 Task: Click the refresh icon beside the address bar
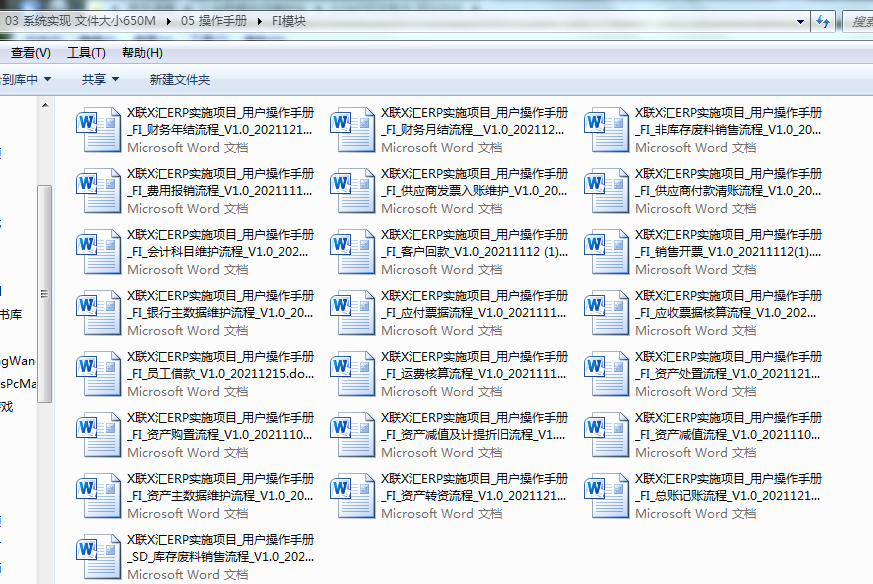(823, 20)
